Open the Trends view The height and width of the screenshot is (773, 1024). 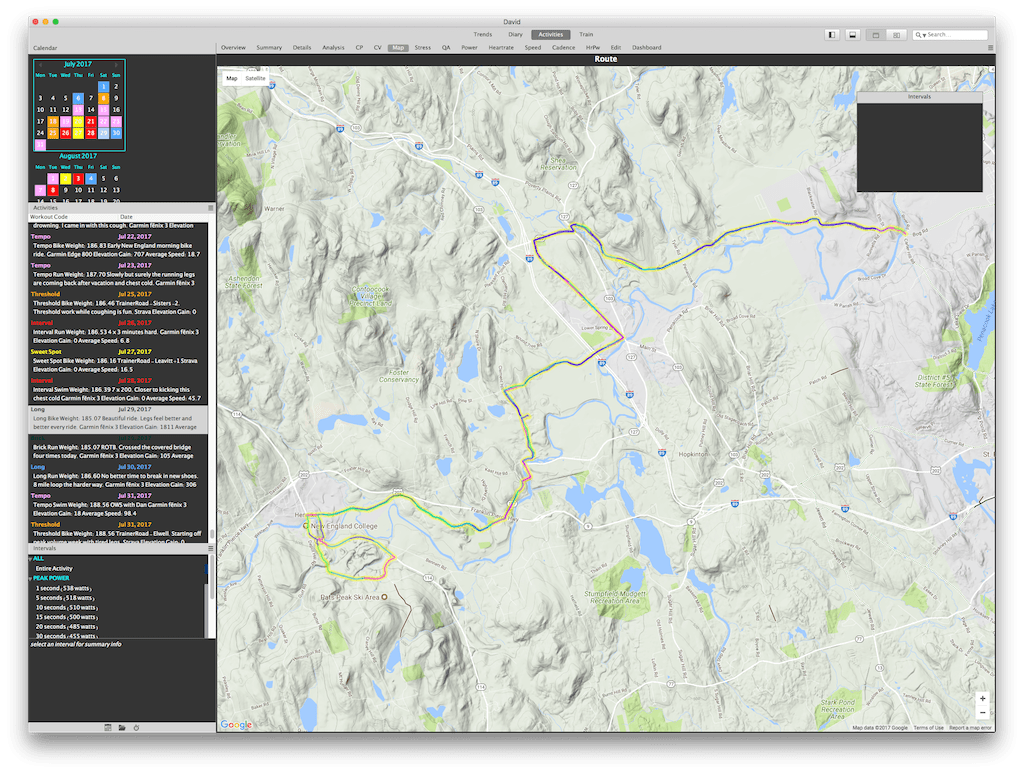tap(483, 35)
